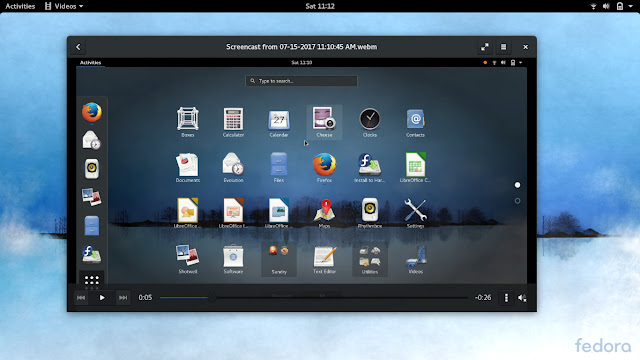
Task: Open the vertical dots playback options menu
Action: tap(506, 298)
